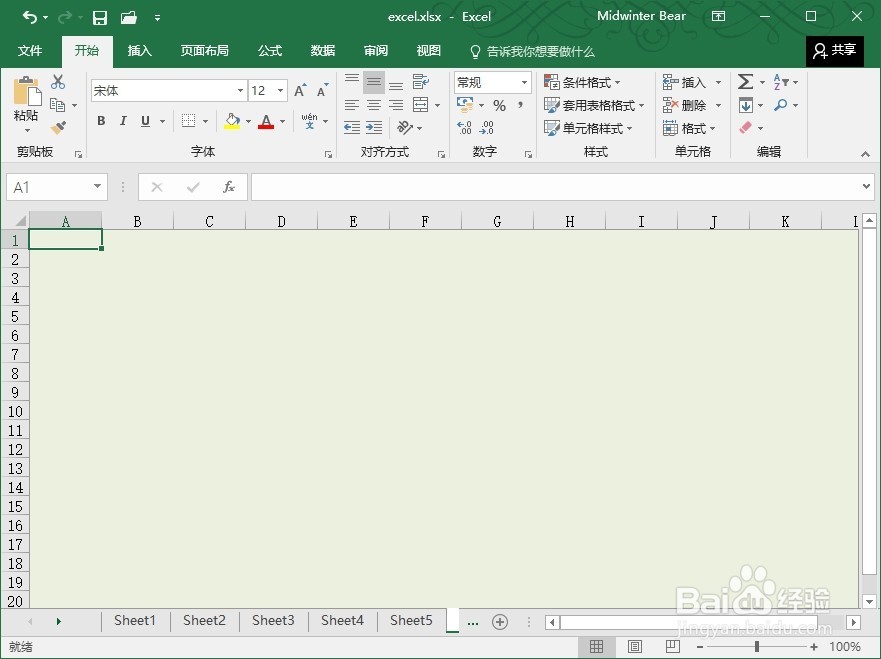Open the 文件 File tab
Screen dimensions: 881x659
coord(30,51)
